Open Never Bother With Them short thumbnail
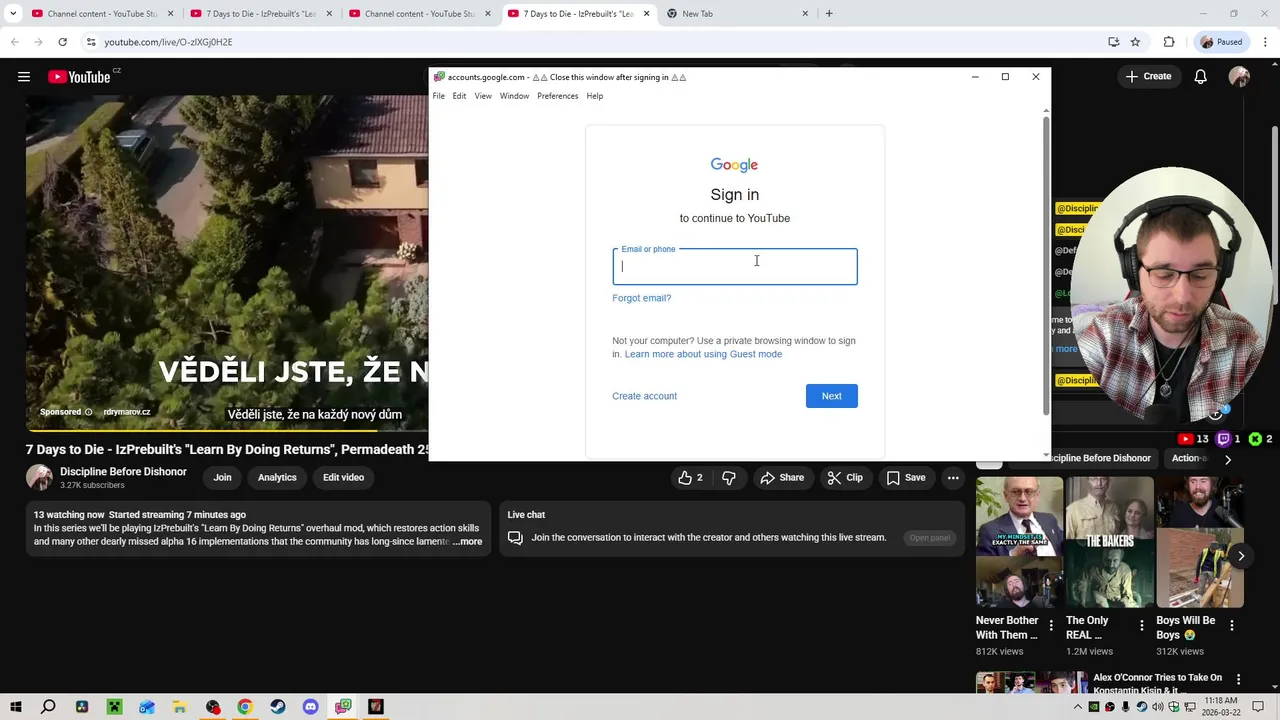 1019,542
